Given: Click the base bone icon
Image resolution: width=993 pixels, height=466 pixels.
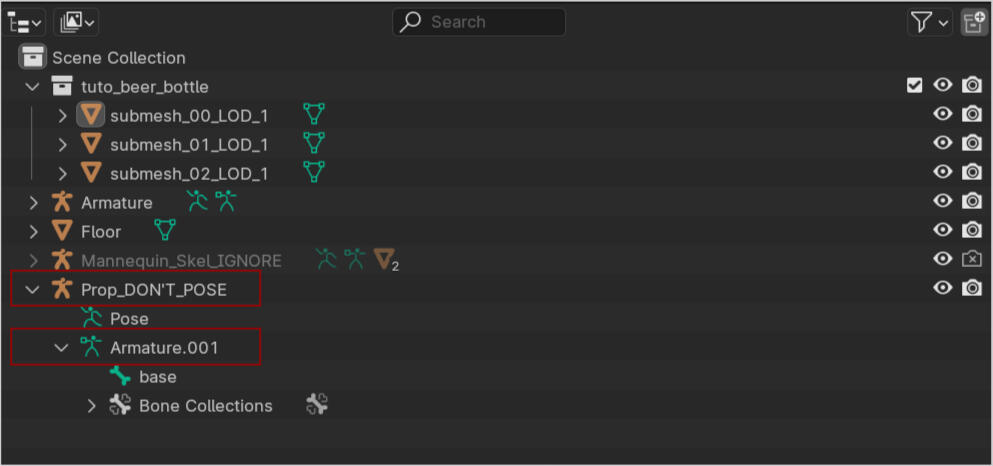Looking at the screenshot, I should pyautogui.click(x=120, y=377).
